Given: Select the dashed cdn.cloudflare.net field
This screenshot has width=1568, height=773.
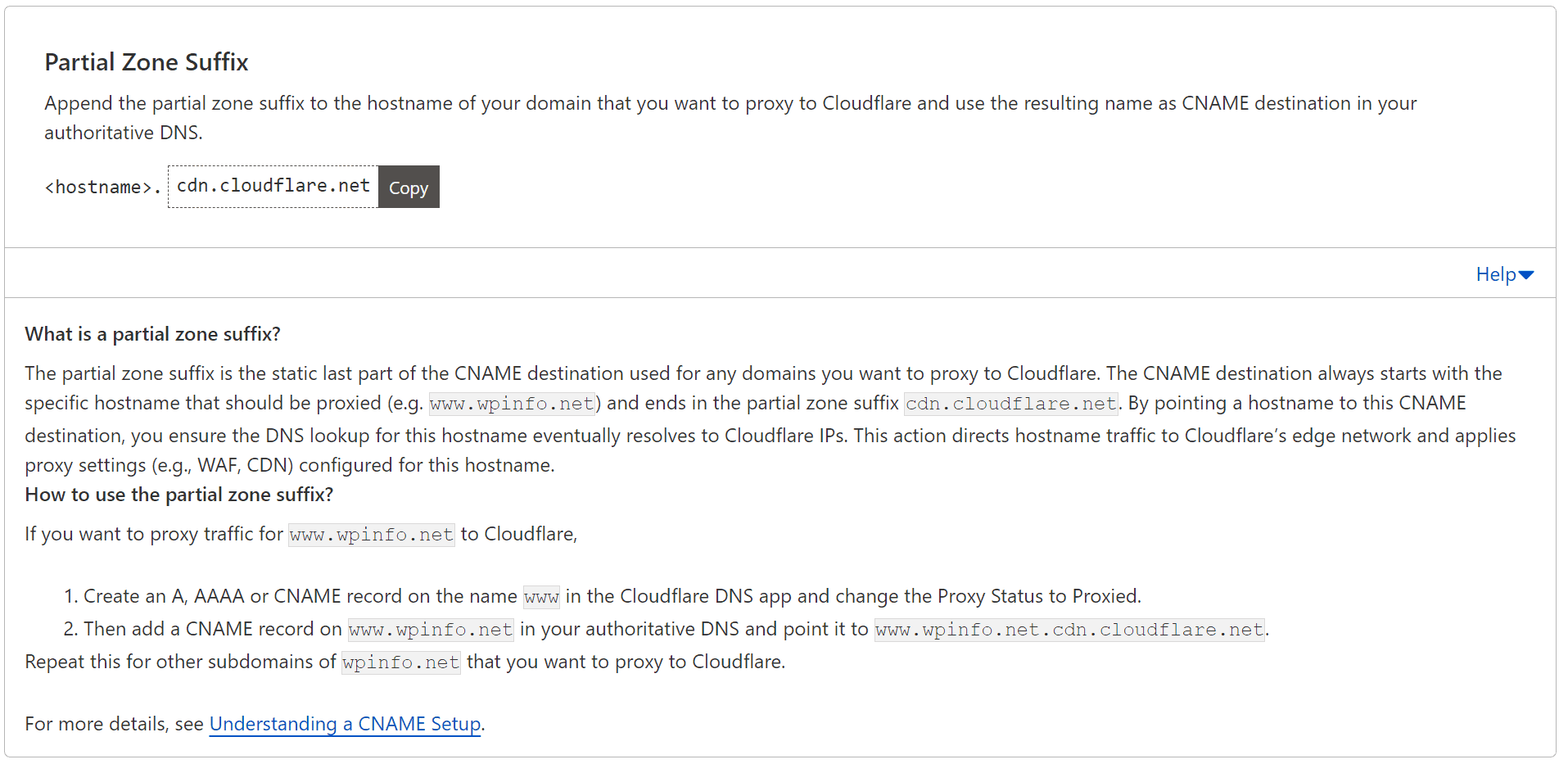Looking at the screenshot, I should click(x=272, y=186).
